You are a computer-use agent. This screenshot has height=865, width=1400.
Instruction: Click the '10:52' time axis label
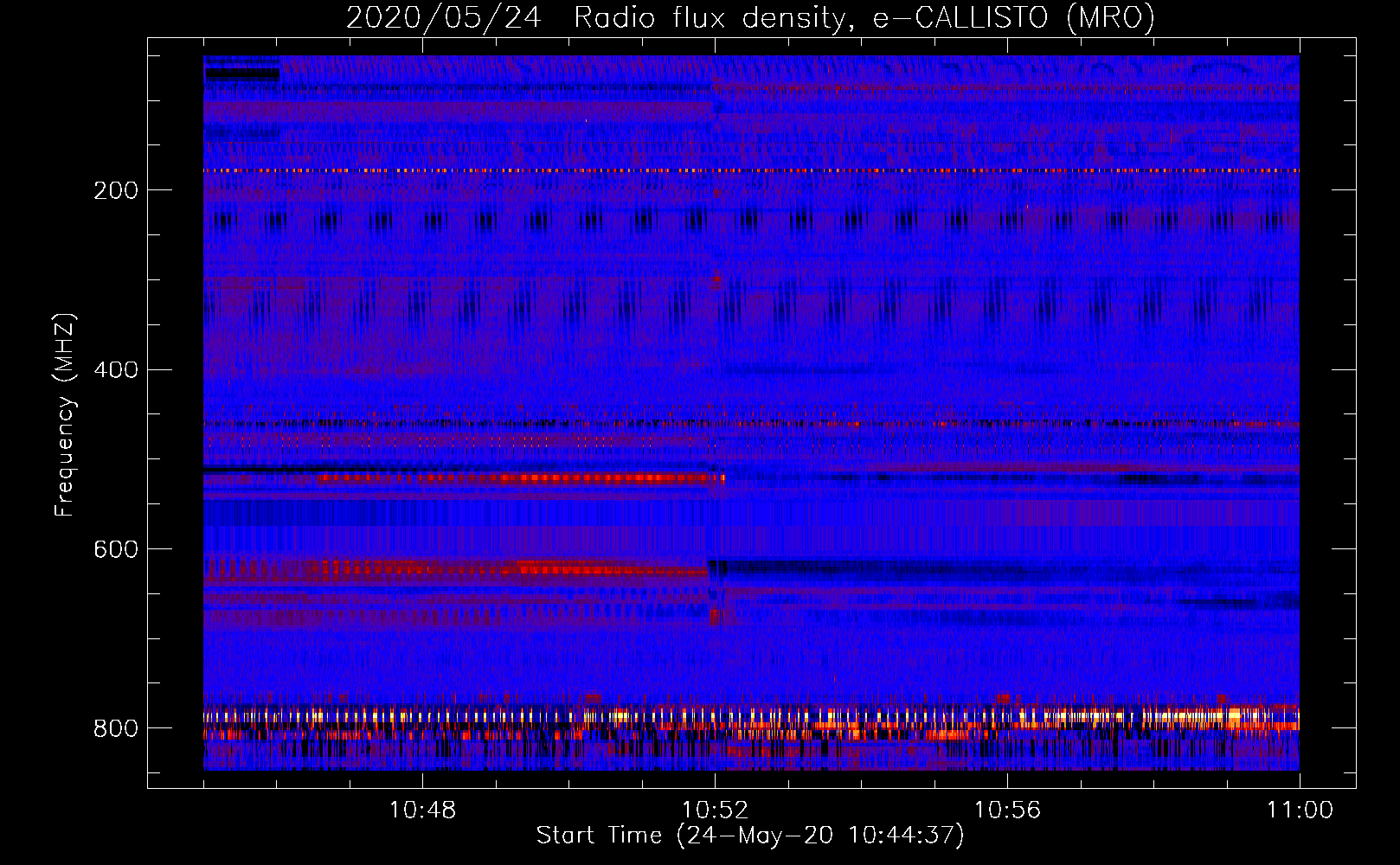pyautogui.click(x=715, y=811)
